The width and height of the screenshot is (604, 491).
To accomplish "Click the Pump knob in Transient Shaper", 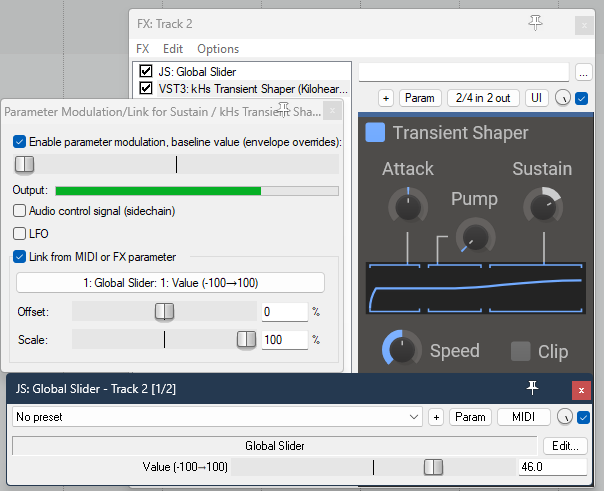I will 474,236.
